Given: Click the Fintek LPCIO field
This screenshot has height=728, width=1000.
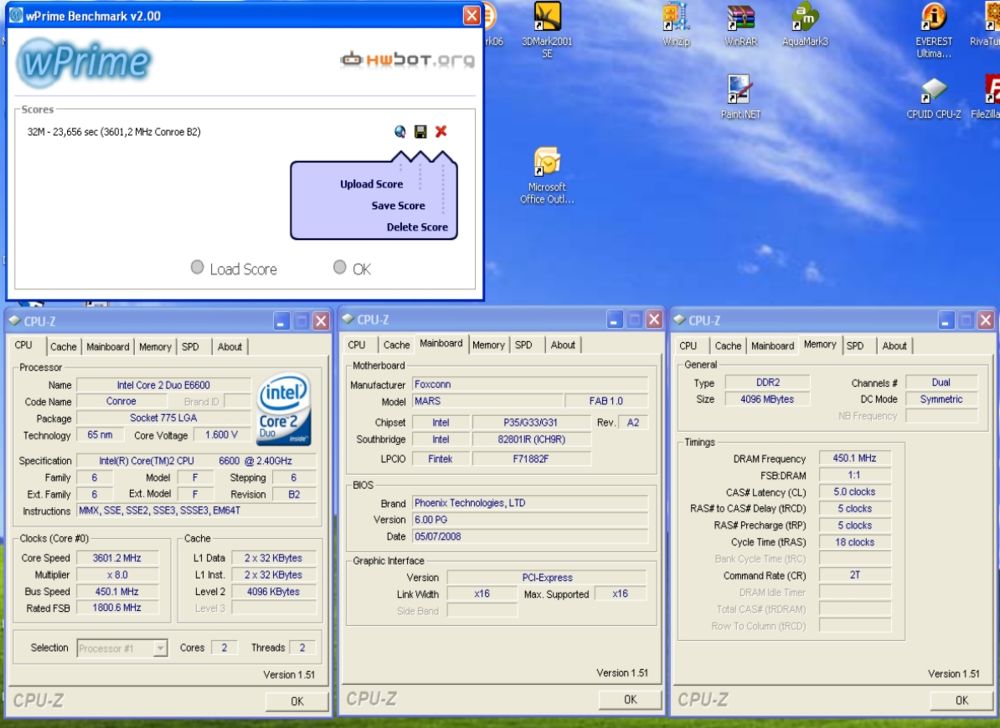Looking at the screenshot, I should pyautogui.click(x=441, y=458).
